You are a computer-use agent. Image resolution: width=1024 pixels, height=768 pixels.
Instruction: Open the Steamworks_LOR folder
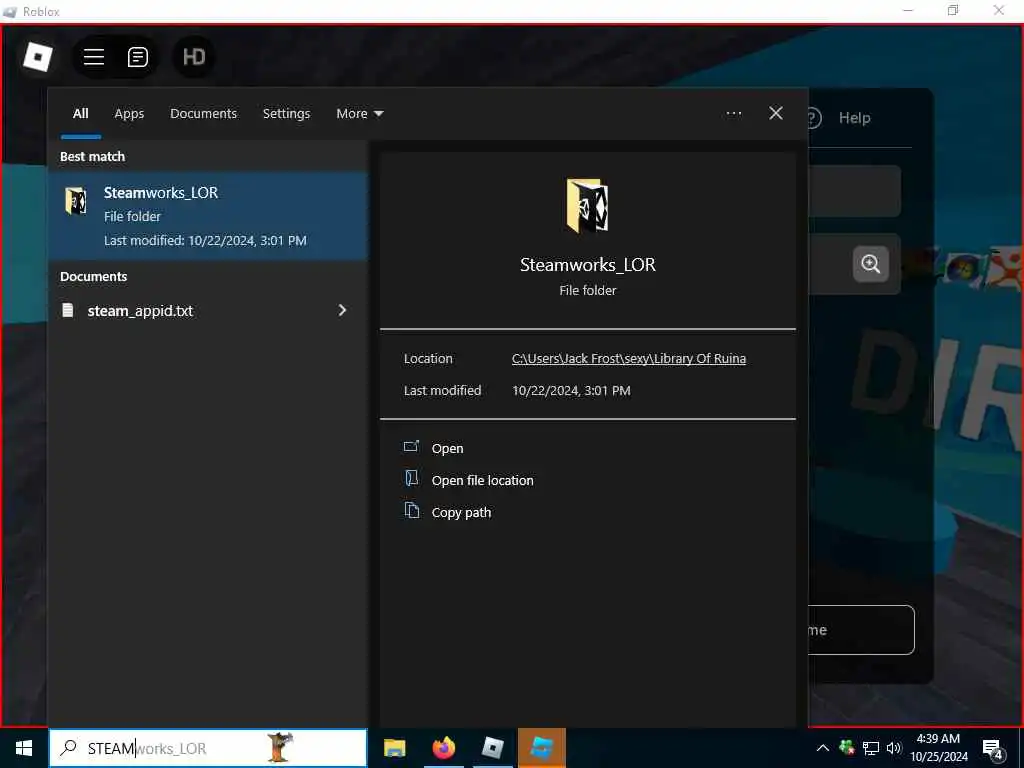[447, 449]
